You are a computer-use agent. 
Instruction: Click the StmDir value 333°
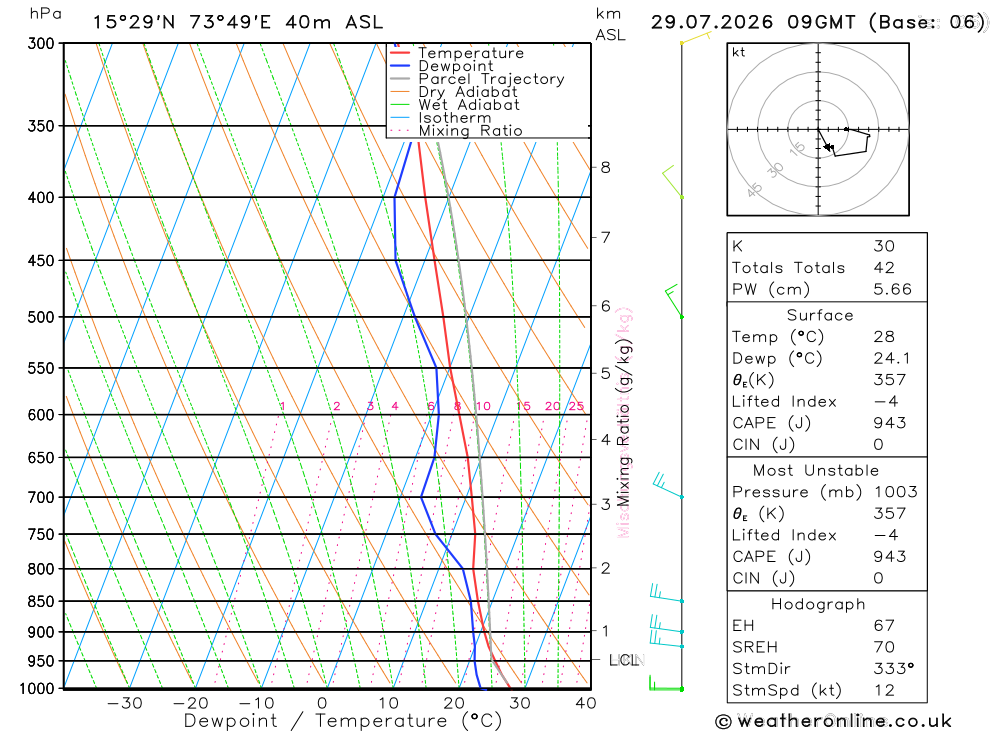pyautogui.click(x=893, y=669)
